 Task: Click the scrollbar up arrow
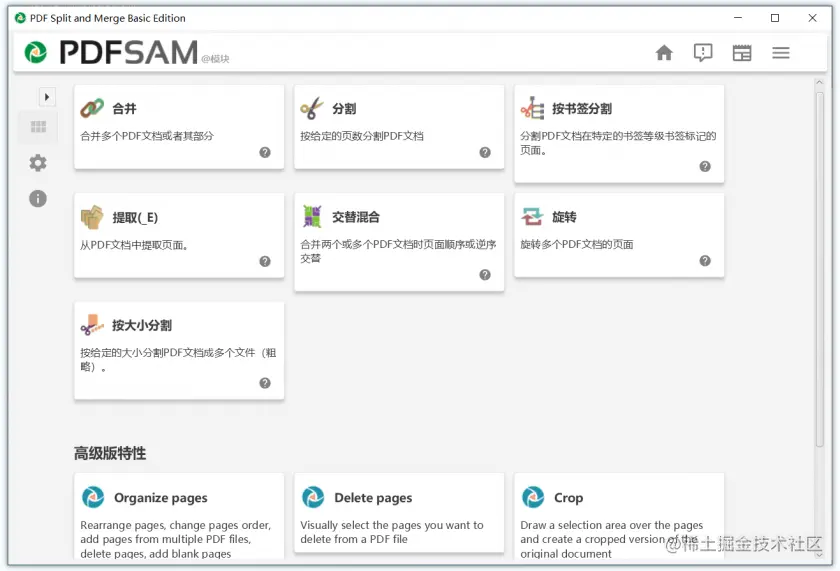(819, 82)
